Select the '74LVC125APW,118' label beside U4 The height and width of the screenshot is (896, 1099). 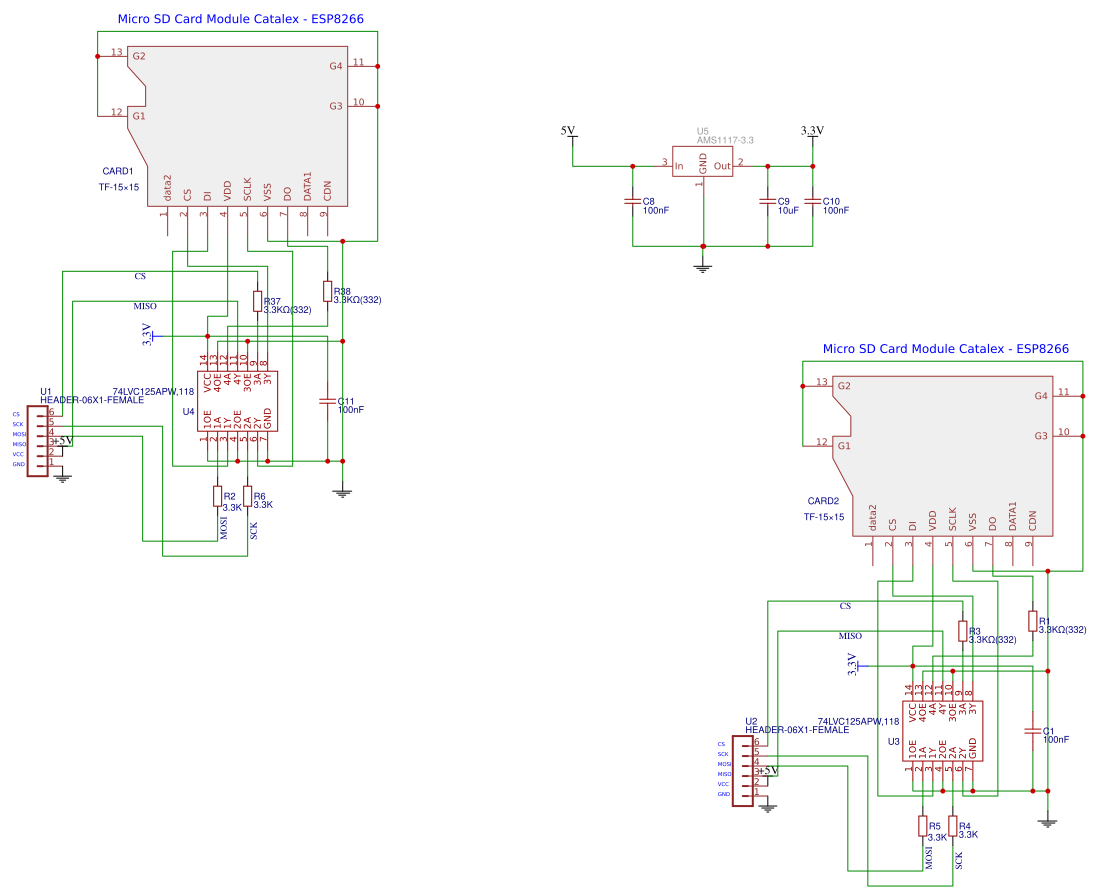tap(153, 391)
